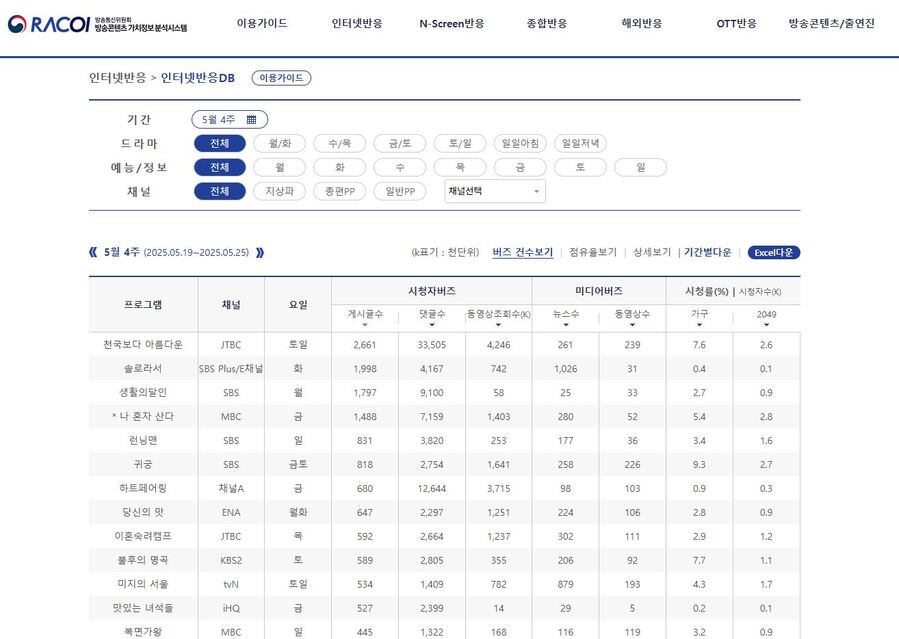Image resolution: width=899 pixels, height=639 pixels.
Task: Select the 종편PP channel filter
Action: tap(339, 191)
